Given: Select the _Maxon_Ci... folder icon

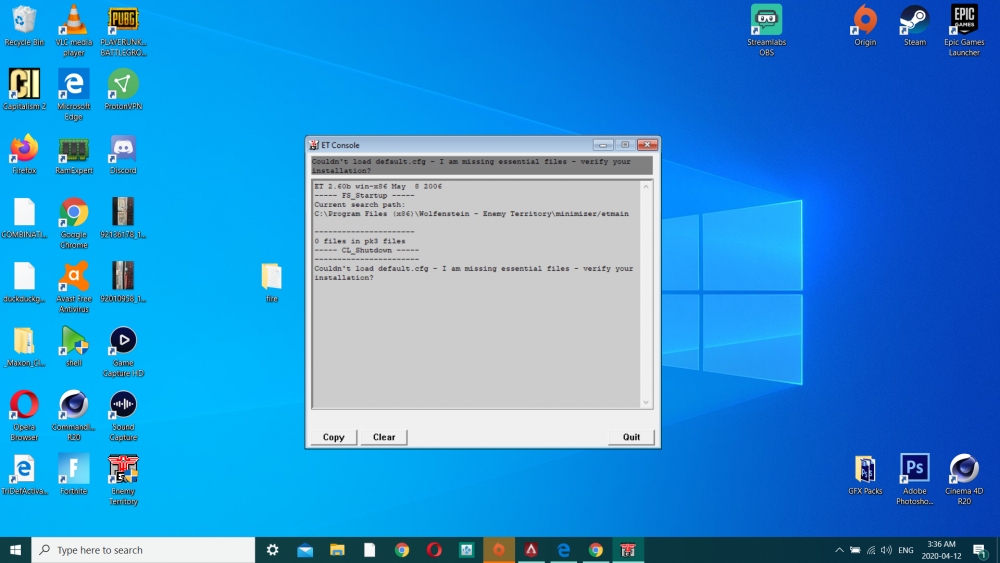Looking at the screenshot, I should [x=24, y=346].
